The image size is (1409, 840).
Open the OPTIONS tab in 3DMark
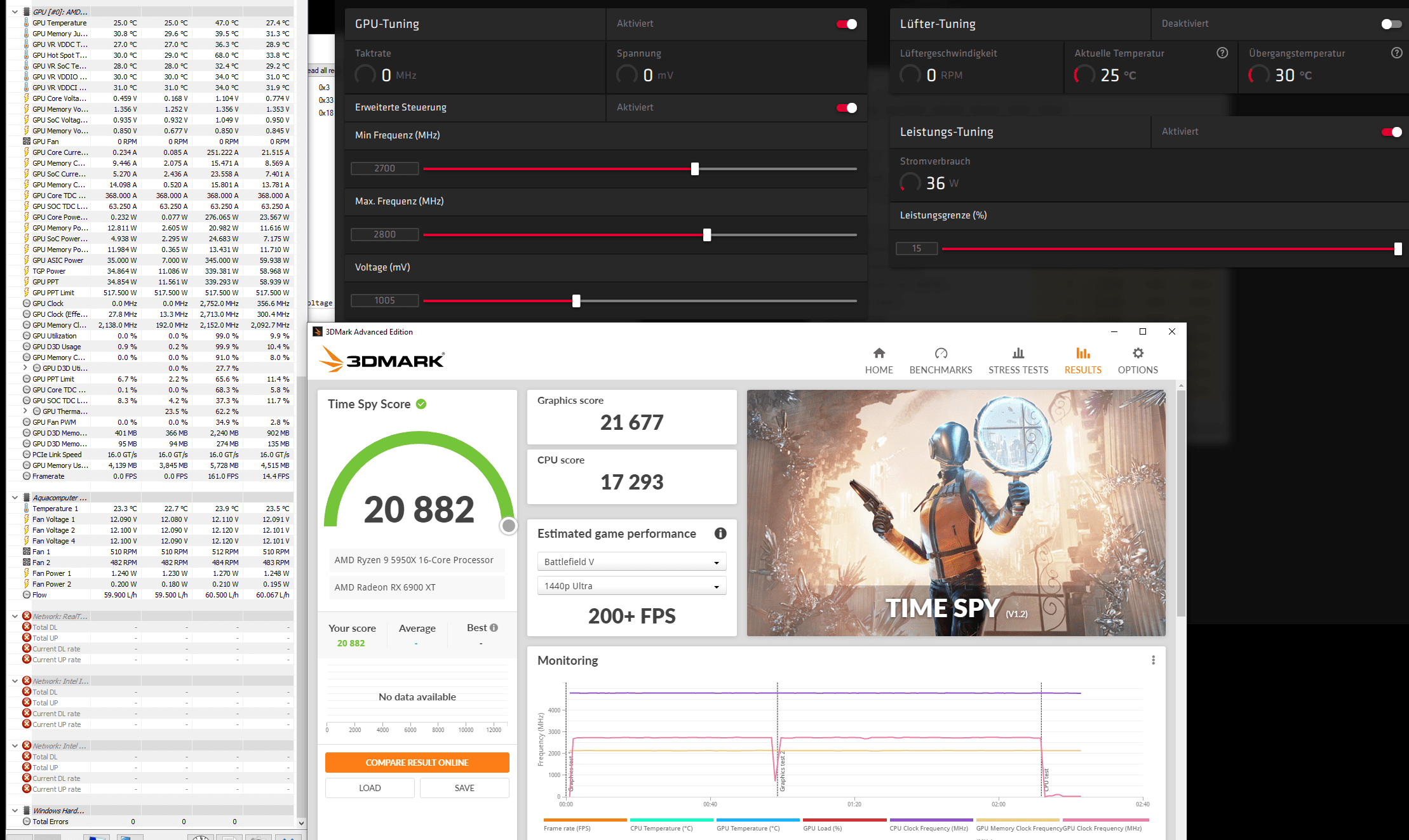(1137, 361)
